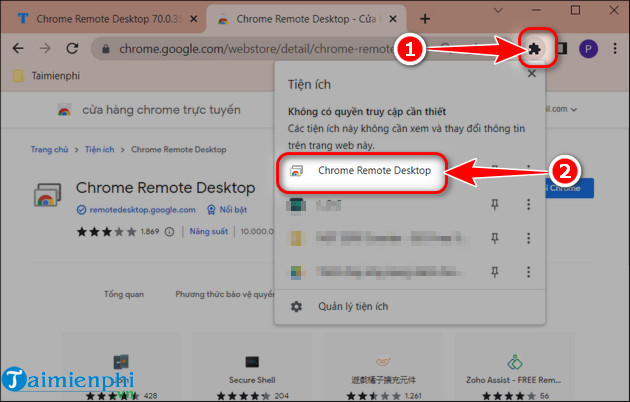Image resolution: width=630 pixels, height=402 pixels.
Task: Open Chrome's three-dot main menu
Action: click(615, 49)
